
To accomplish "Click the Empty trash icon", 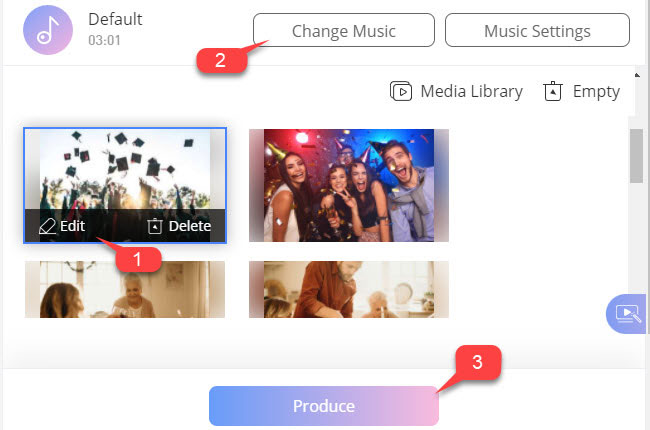I will point(553,91).
